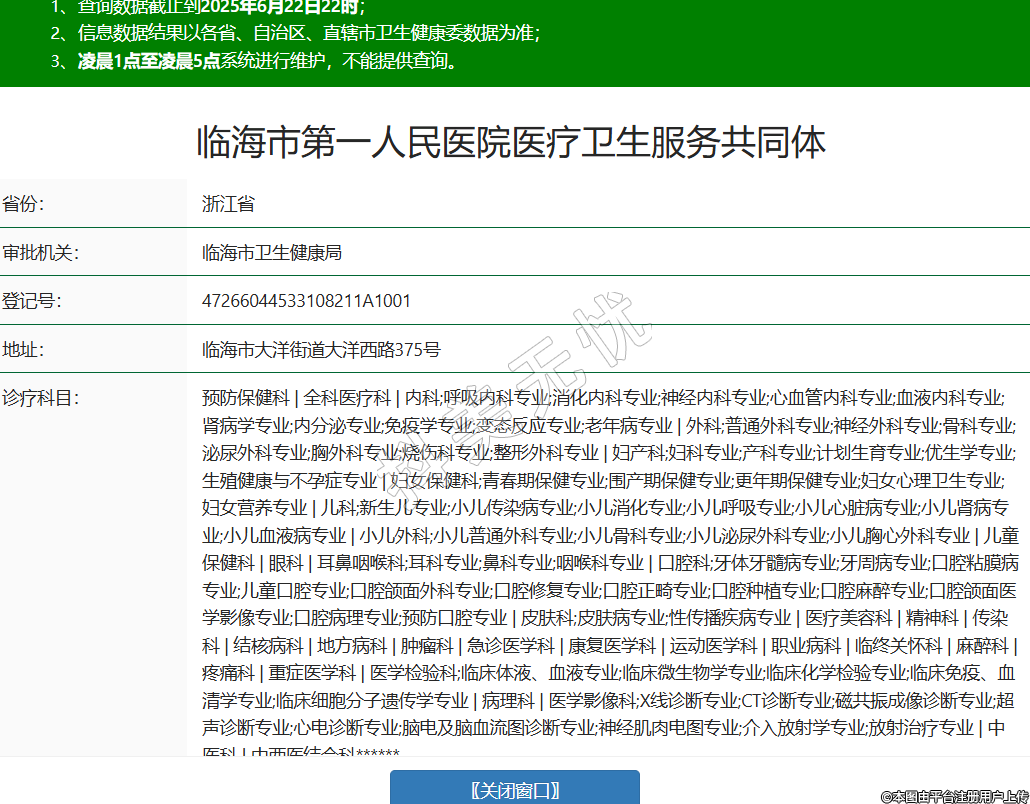This screenshot has height=804, width=1030.
Task: Select the address 临海市大洋街道大洋西路375号
Action: point(321,350)
